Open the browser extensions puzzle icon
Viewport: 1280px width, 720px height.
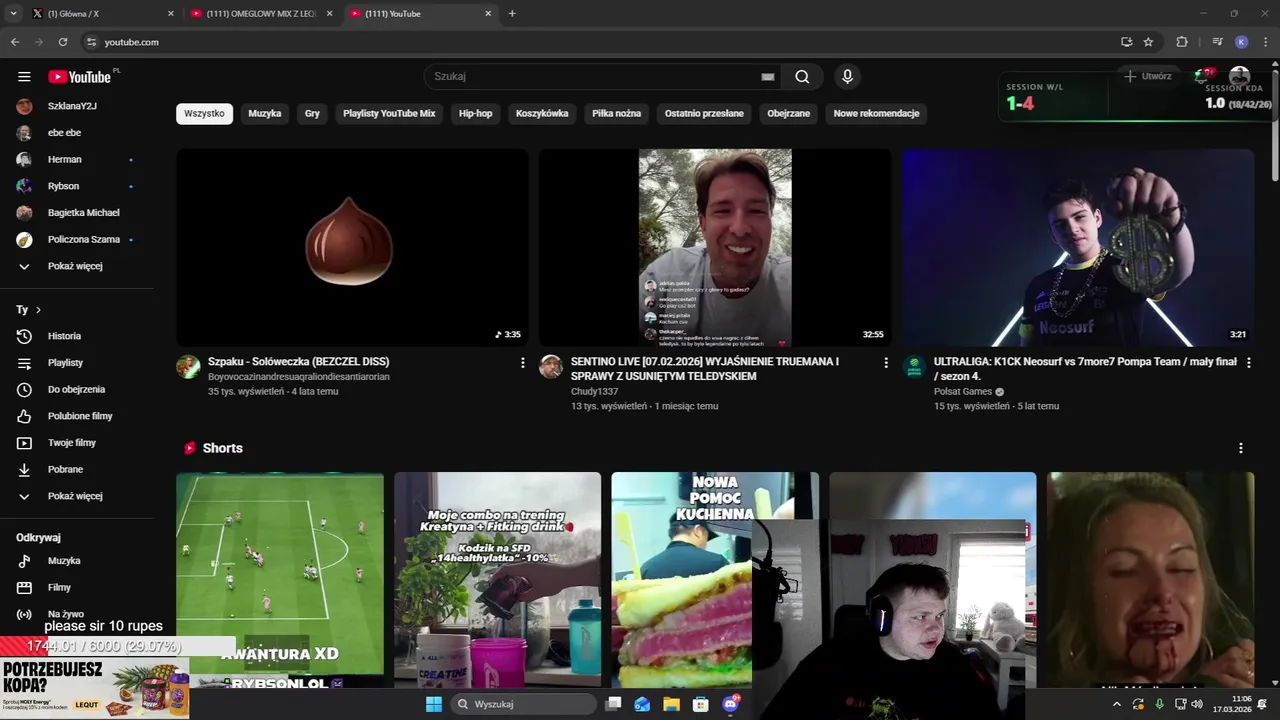(1182, 42)
